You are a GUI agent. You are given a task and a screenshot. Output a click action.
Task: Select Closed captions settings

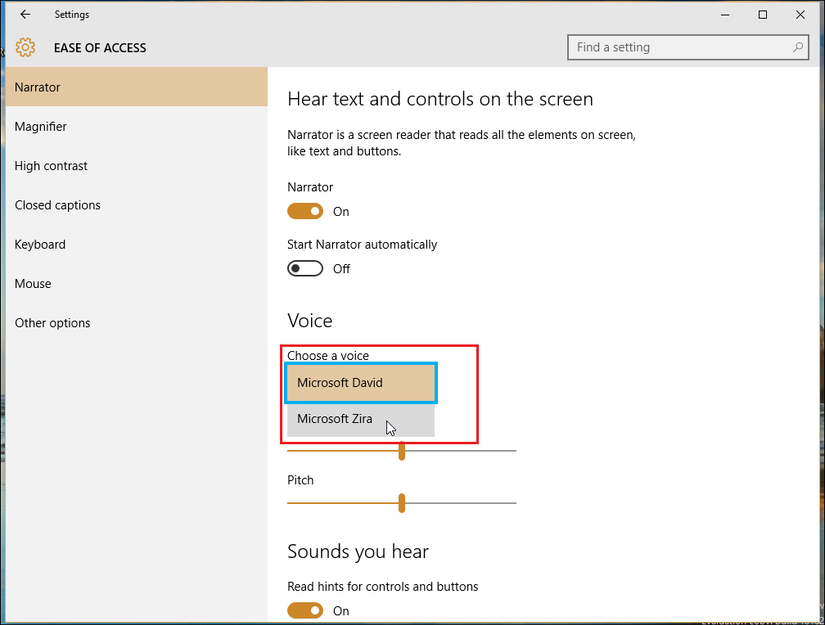(57, 204)
